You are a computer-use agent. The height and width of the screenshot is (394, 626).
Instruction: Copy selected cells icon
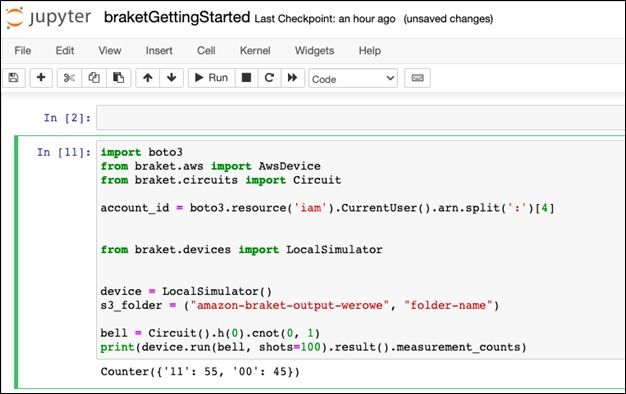pyautogui.click(x=94, y=78)
